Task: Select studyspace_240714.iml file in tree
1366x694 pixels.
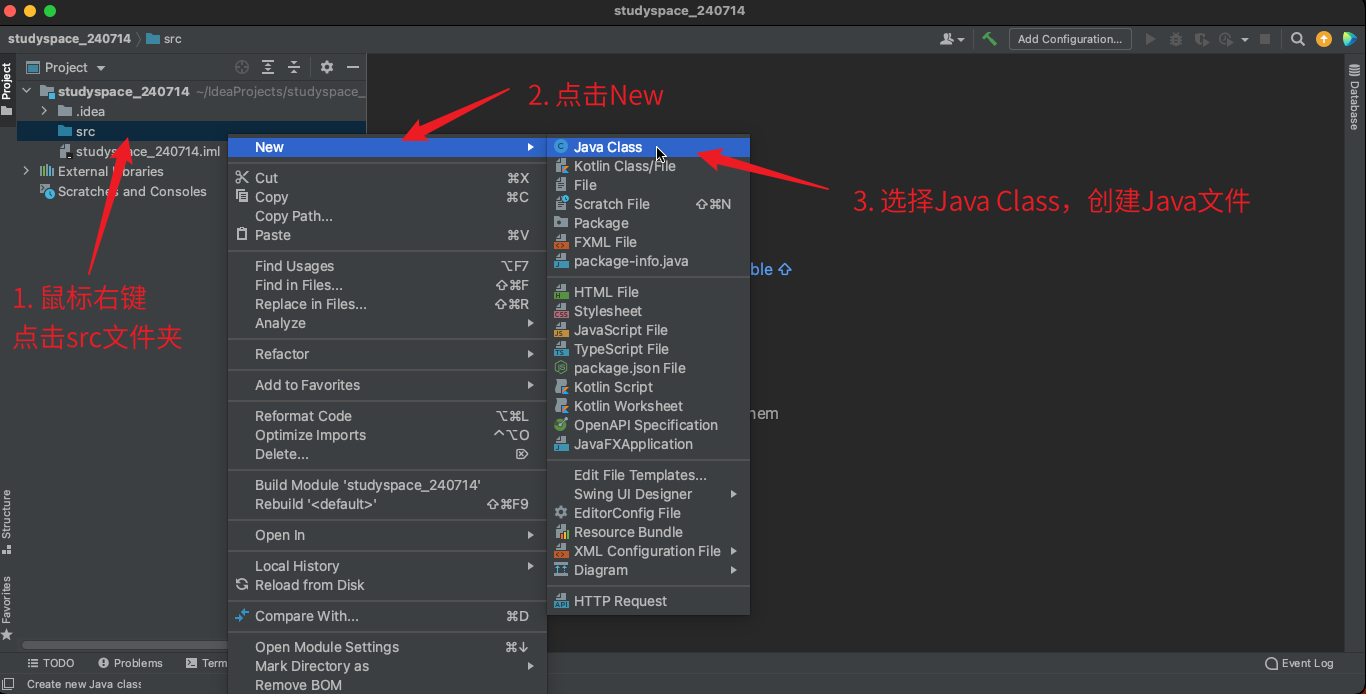Action: pyautogui.click(x=147, y=151)
